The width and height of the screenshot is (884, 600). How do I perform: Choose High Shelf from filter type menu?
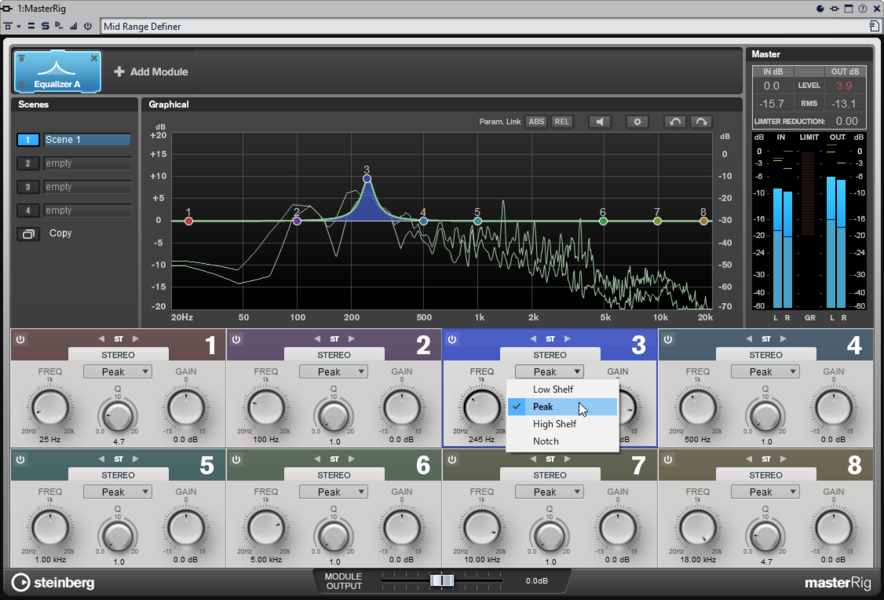point(562,424)
